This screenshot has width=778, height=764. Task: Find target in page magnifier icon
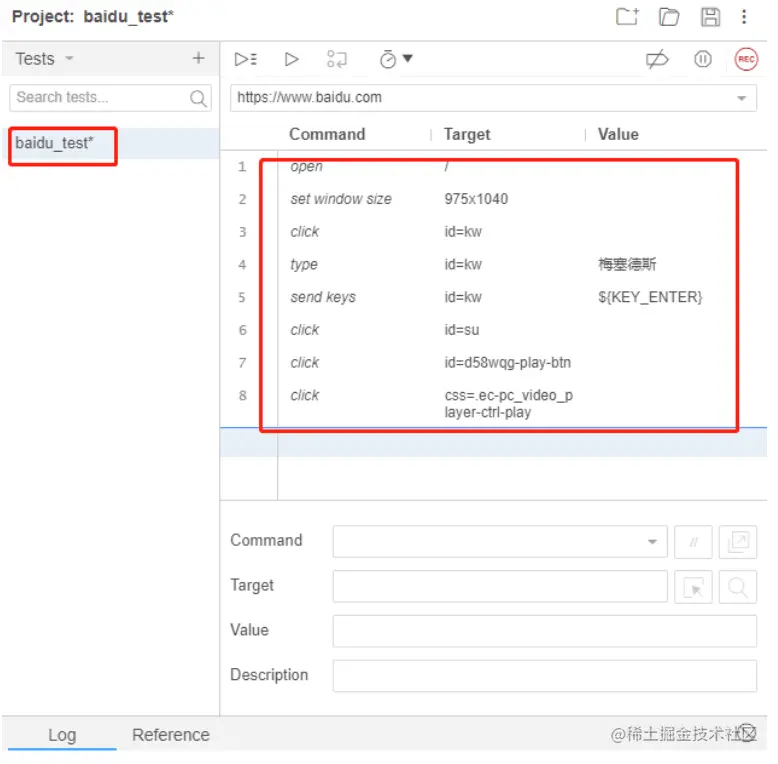[x=737, y=587]
